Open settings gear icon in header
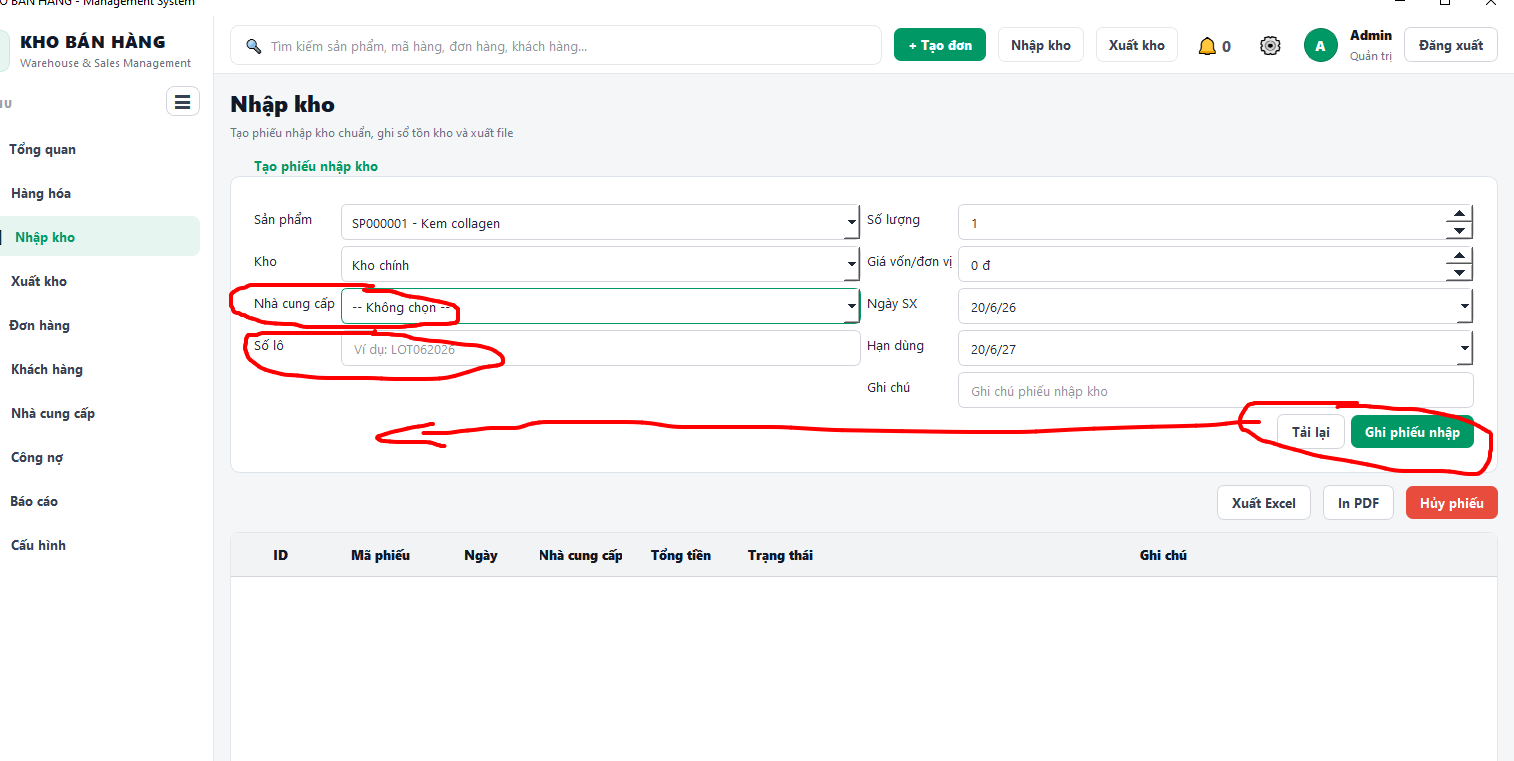Screen dimensions: 1514x761 1270,46
